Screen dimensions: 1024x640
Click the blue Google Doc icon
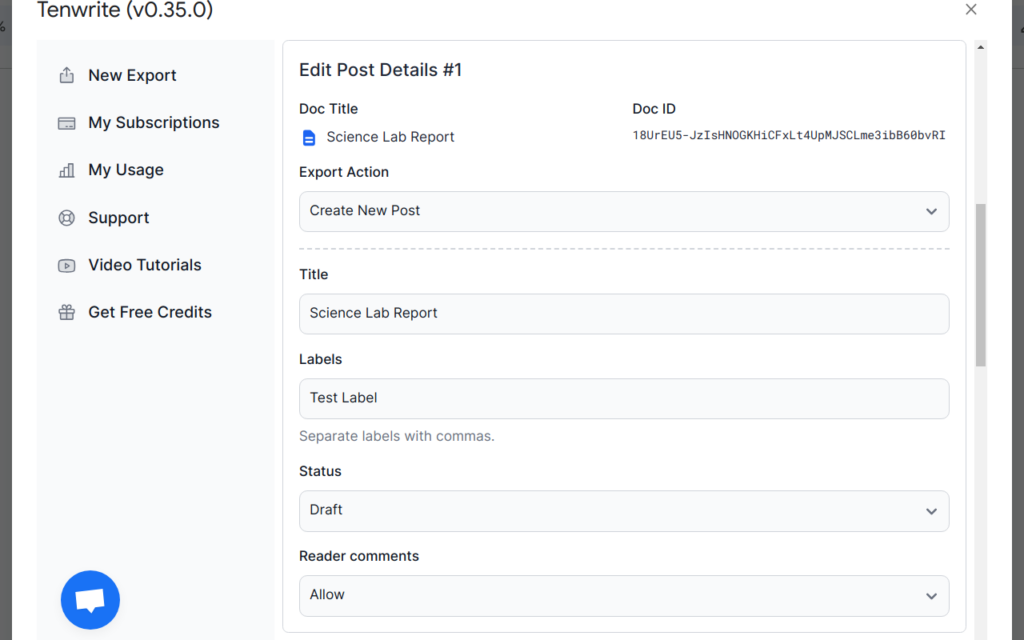click(309, 137)
